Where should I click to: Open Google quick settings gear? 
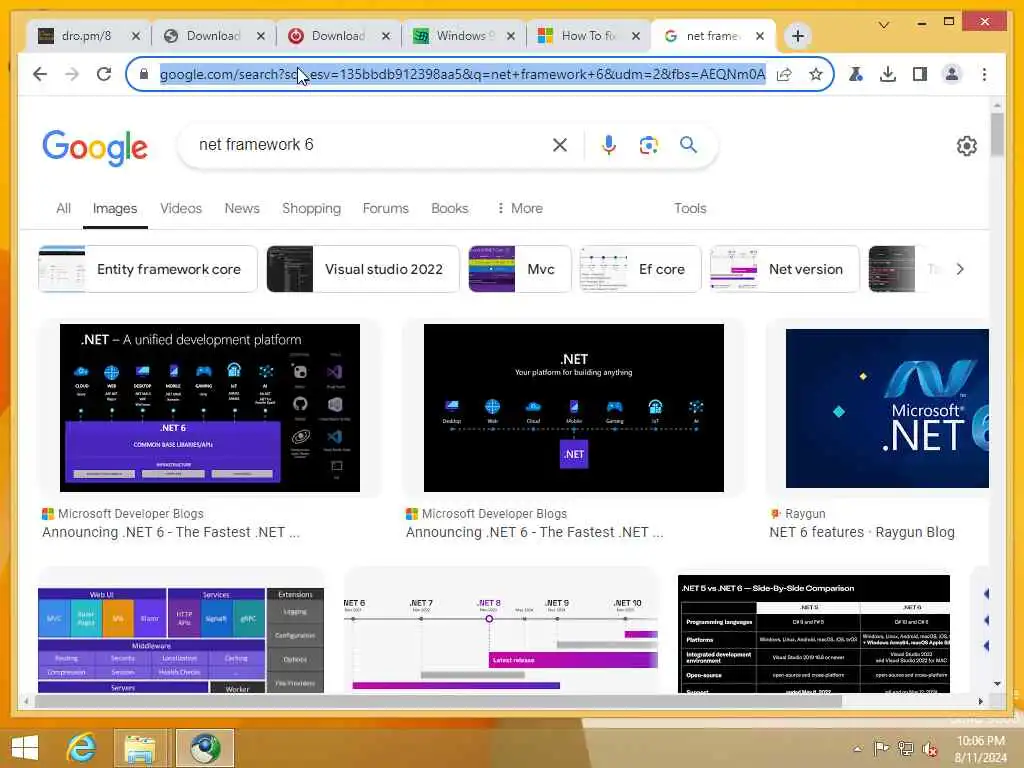(x=967, y=146)
